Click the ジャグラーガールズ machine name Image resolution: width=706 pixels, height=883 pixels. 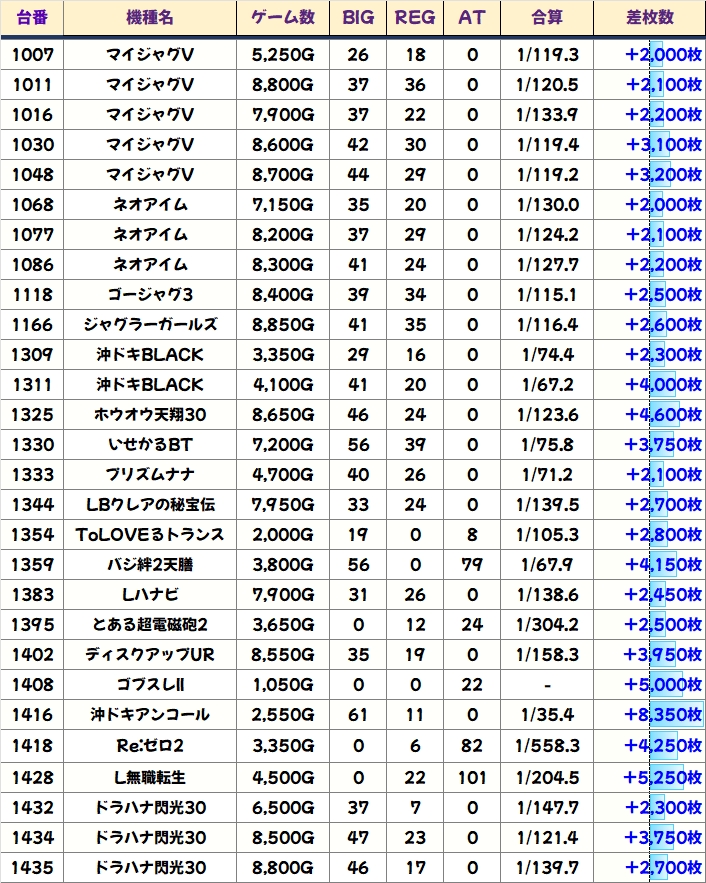point(149,325)
